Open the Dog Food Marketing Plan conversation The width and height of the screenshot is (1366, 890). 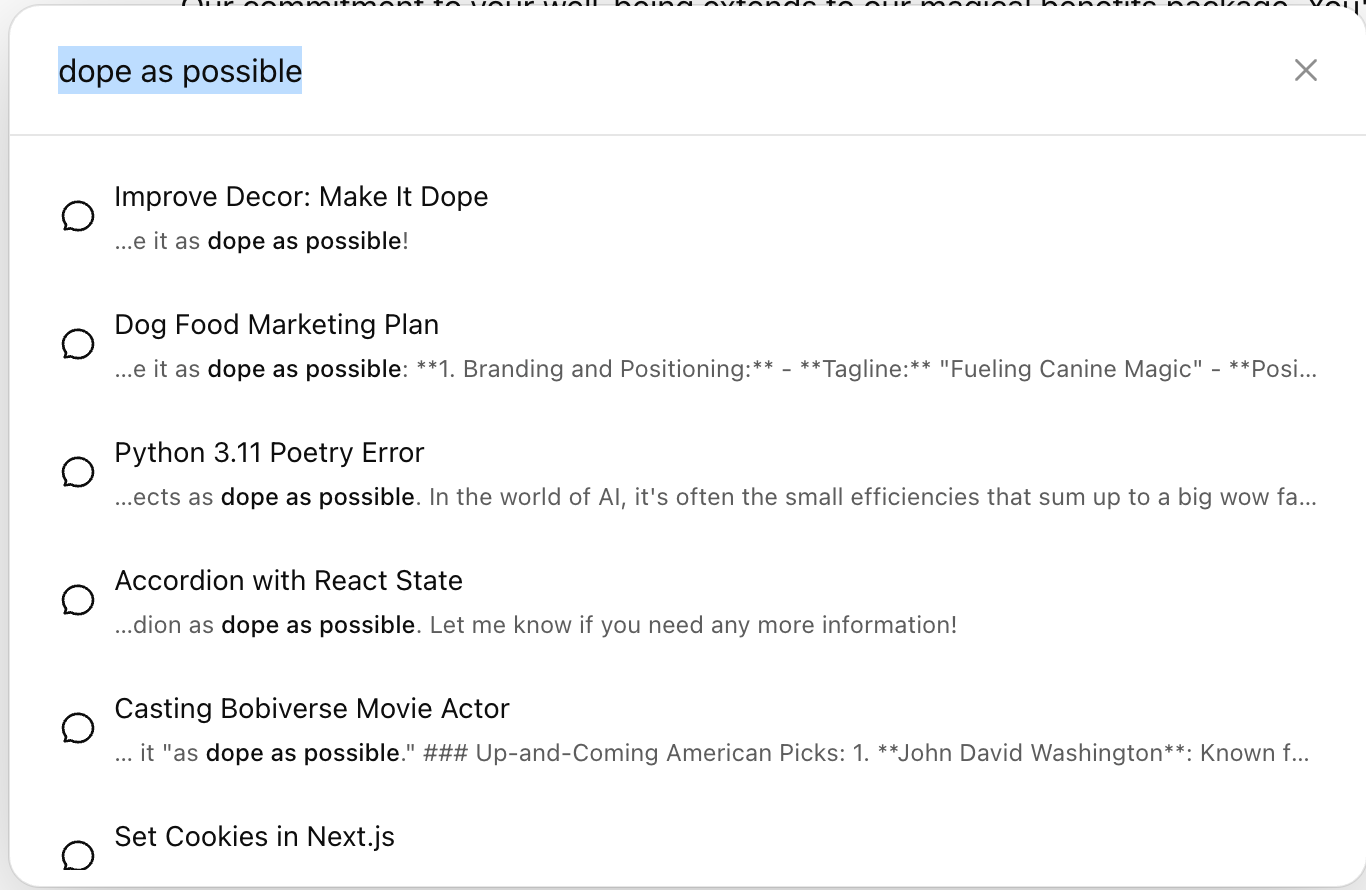[277, 324]
